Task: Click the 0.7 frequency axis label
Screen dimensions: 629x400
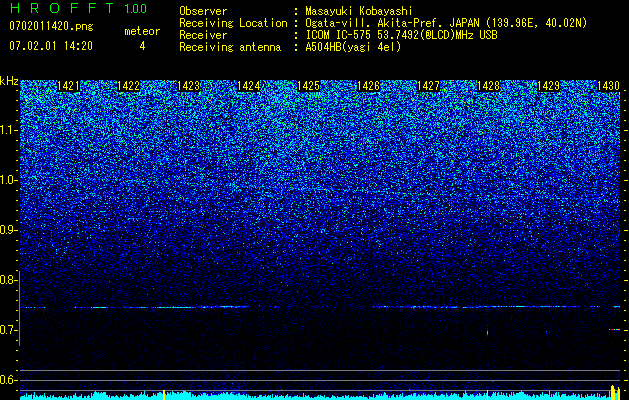Action: [8, 330]
